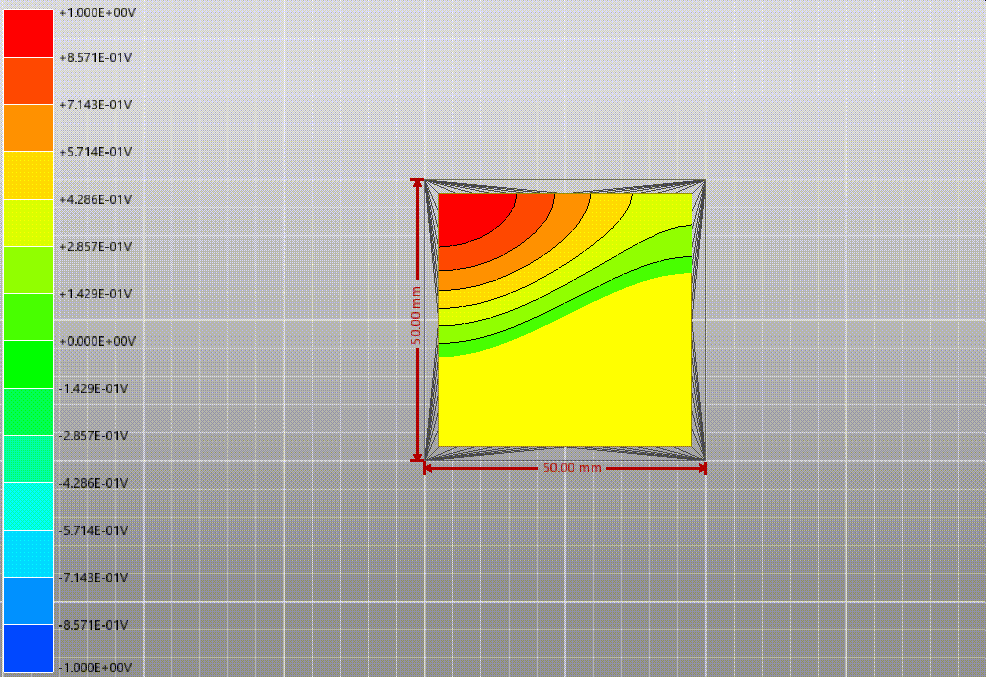Screen dimensions: 986x677
Task: Click the -1.429E-01V legend label
Action: coord(94,388)
